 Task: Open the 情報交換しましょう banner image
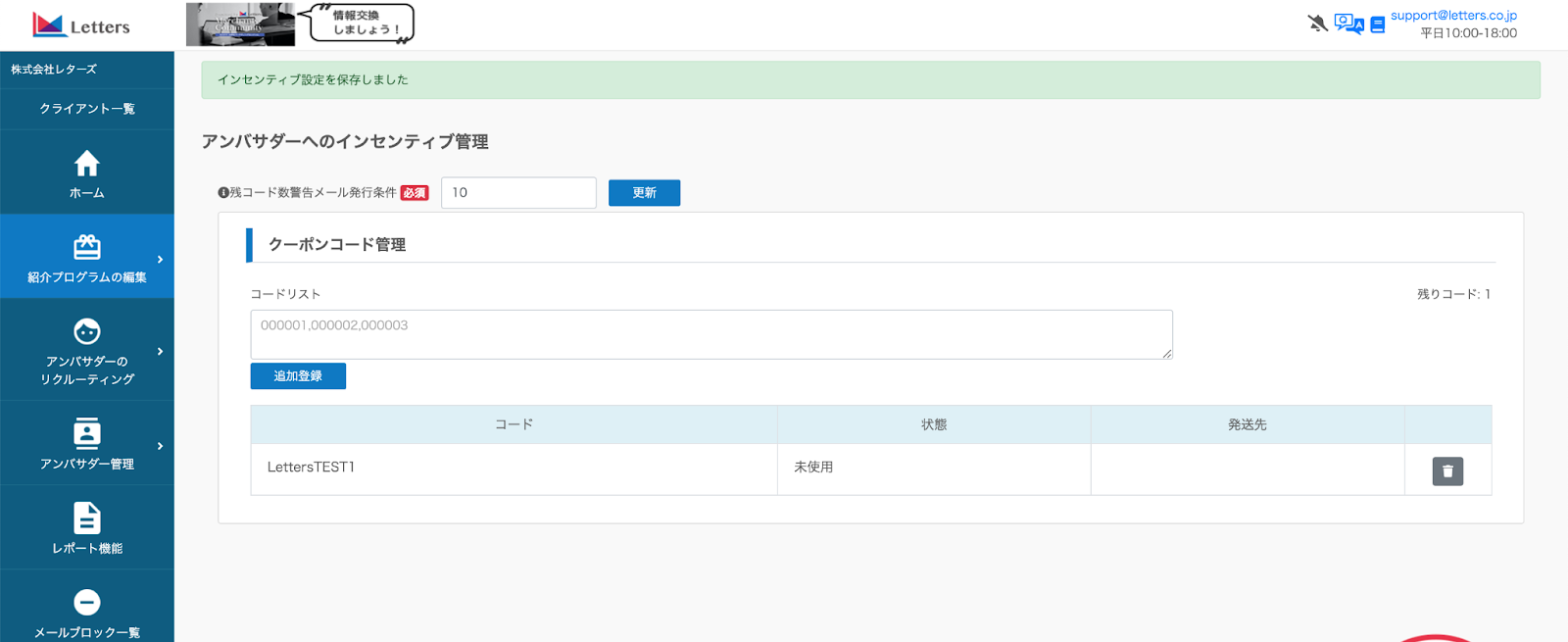point(301,25)
